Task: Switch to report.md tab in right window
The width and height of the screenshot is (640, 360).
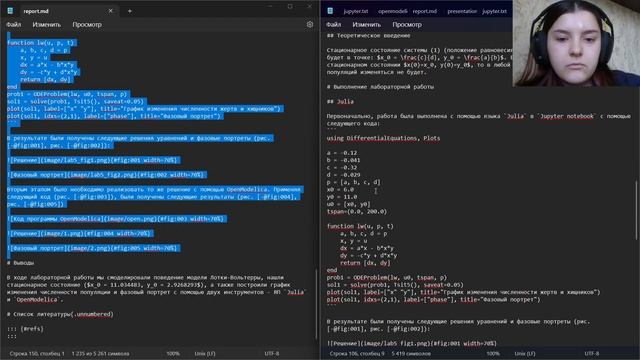Action: pos(424,11)
